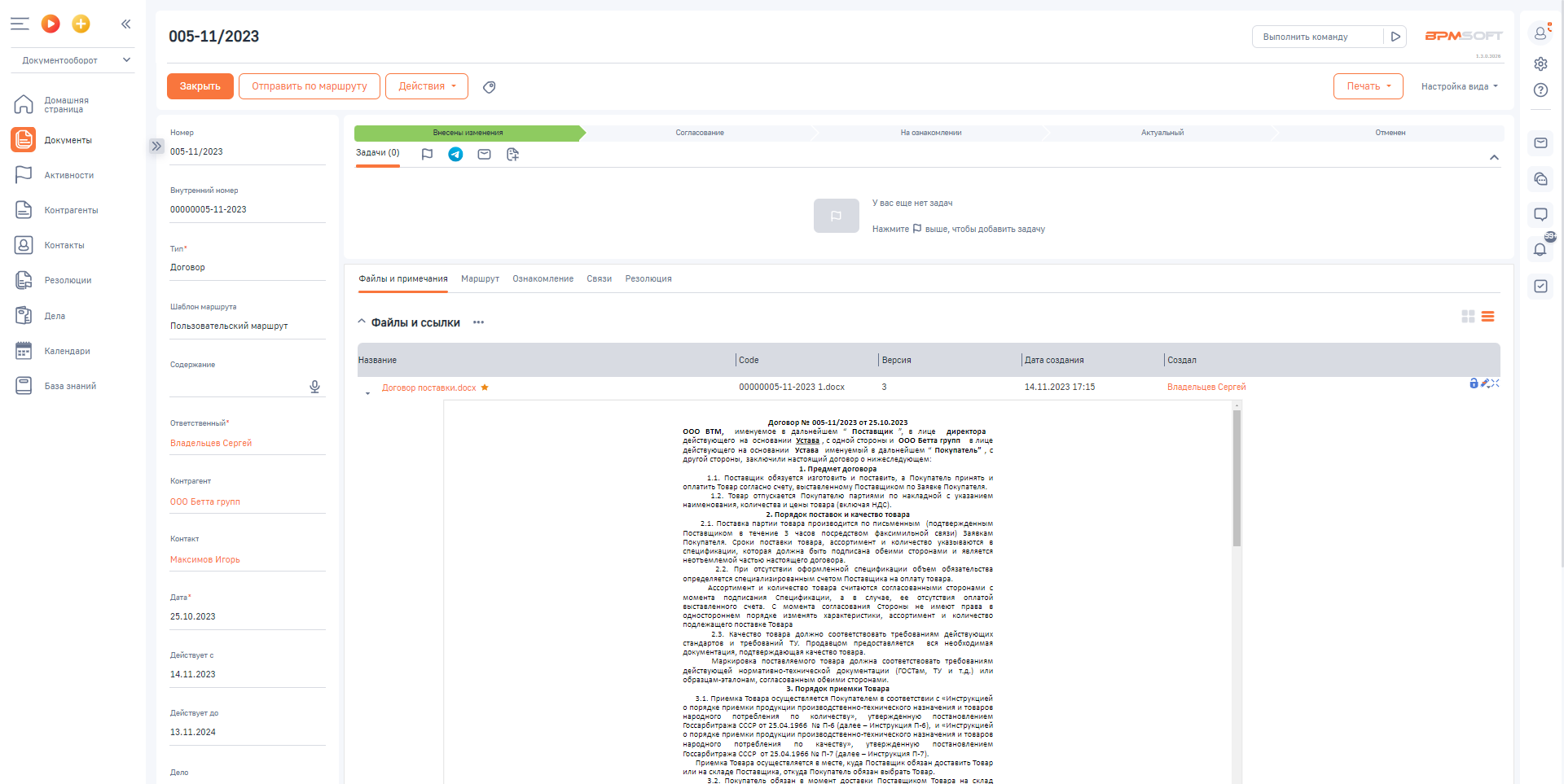Viewport: 1564px width, 784px height.
Task: Open the email panel in the right sidebar
Action: [1540, 143]
